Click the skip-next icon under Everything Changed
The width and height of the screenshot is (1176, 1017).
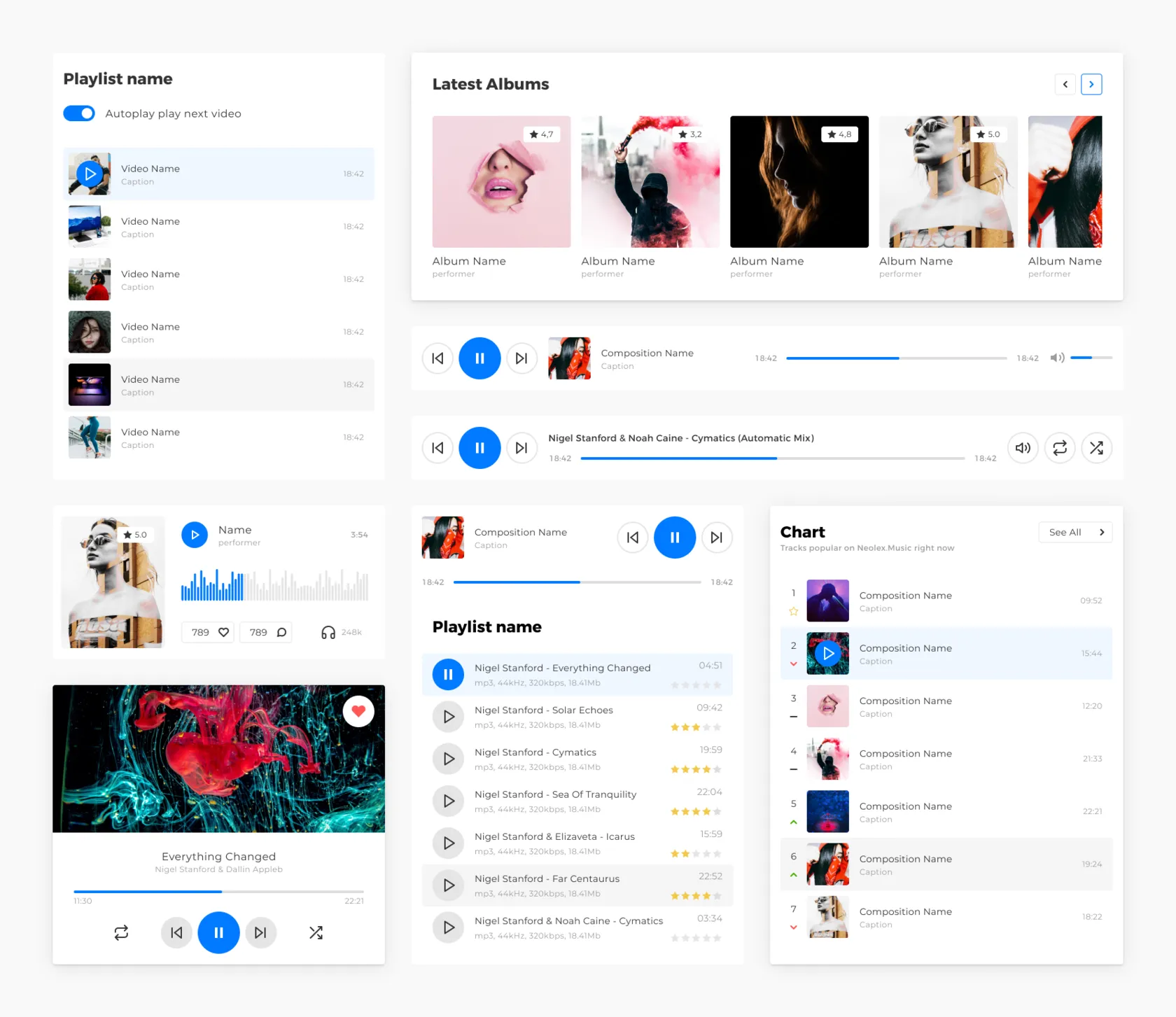[260, 932]
